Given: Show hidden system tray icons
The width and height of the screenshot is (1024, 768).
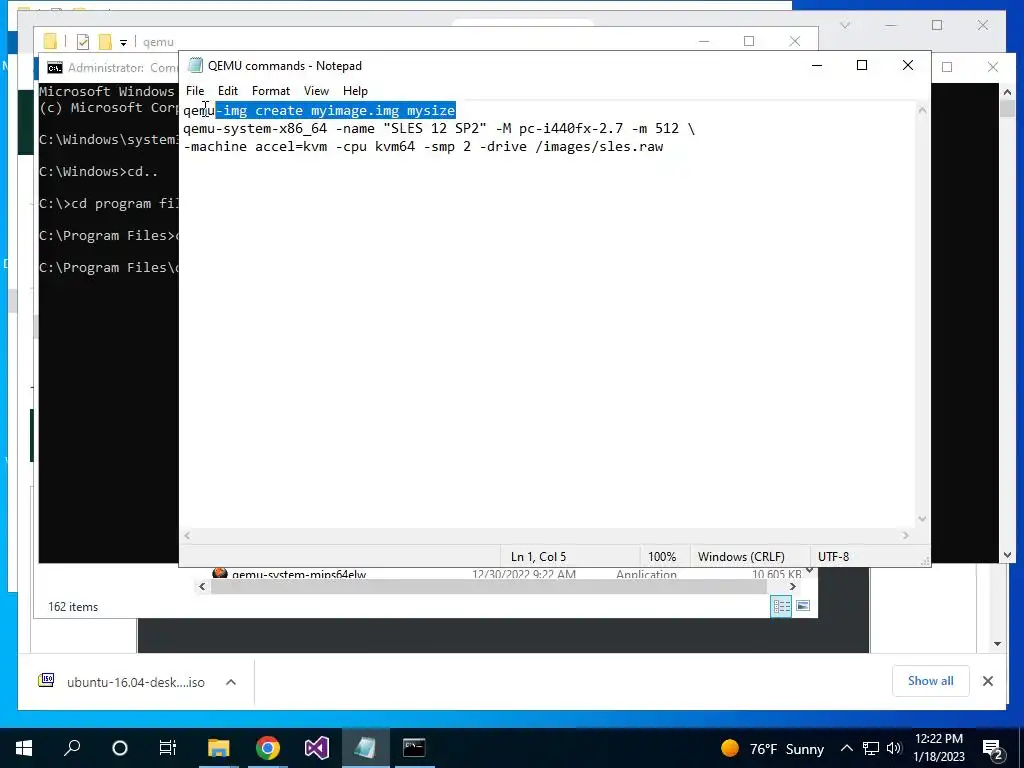Looking at the screenshot, I should (x=846, y=748).
